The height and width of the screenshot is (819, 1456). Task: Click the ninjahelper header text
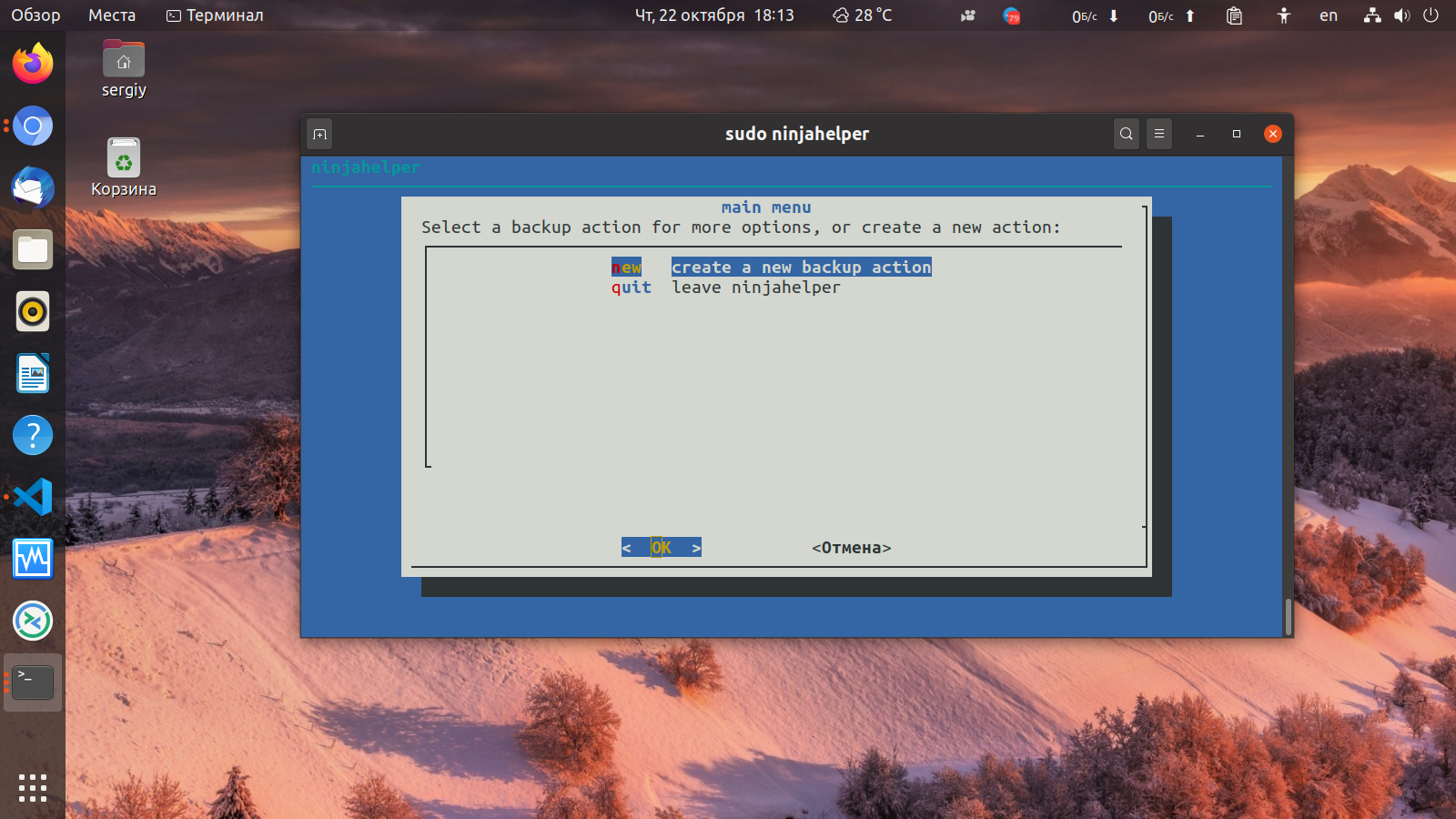pos(366,167)
